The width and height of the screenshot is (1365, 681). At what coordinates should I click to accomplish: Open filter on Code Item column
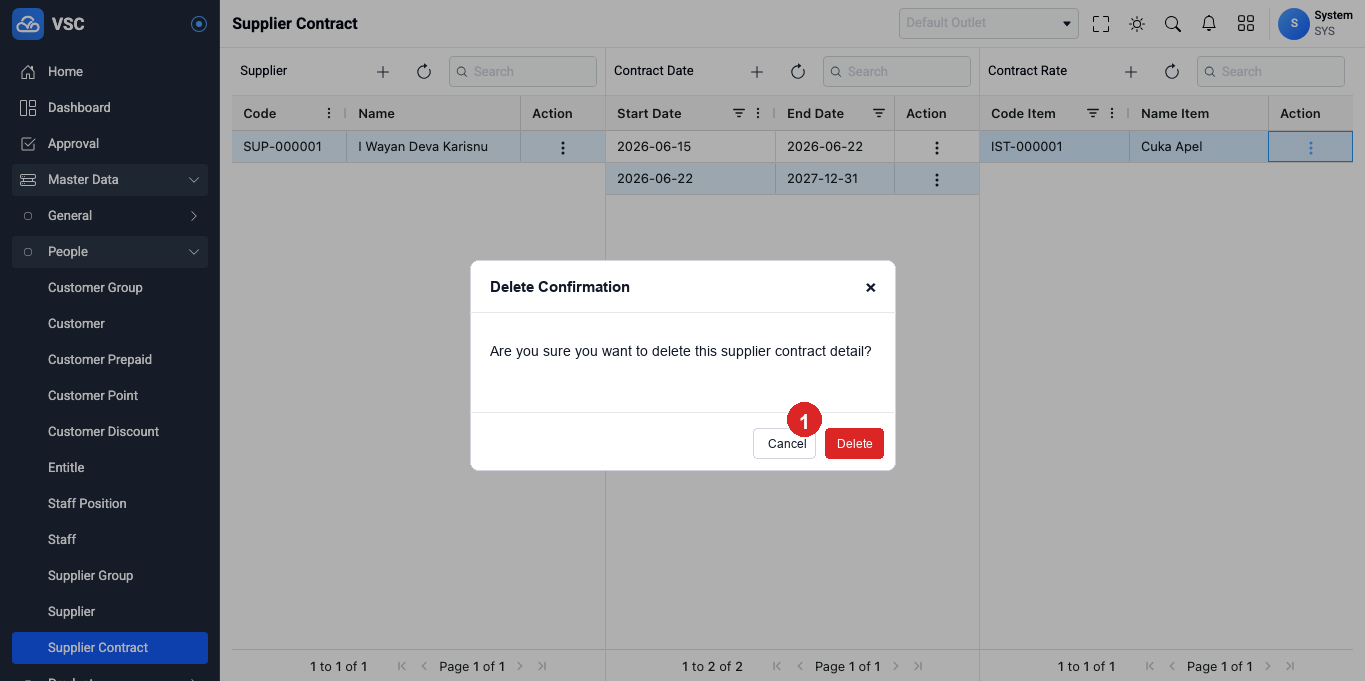coord(1093,113)
